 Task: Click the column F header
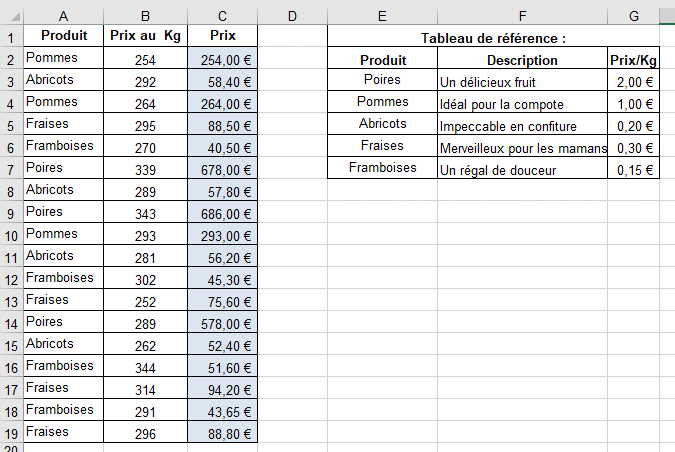click(522, 14)
